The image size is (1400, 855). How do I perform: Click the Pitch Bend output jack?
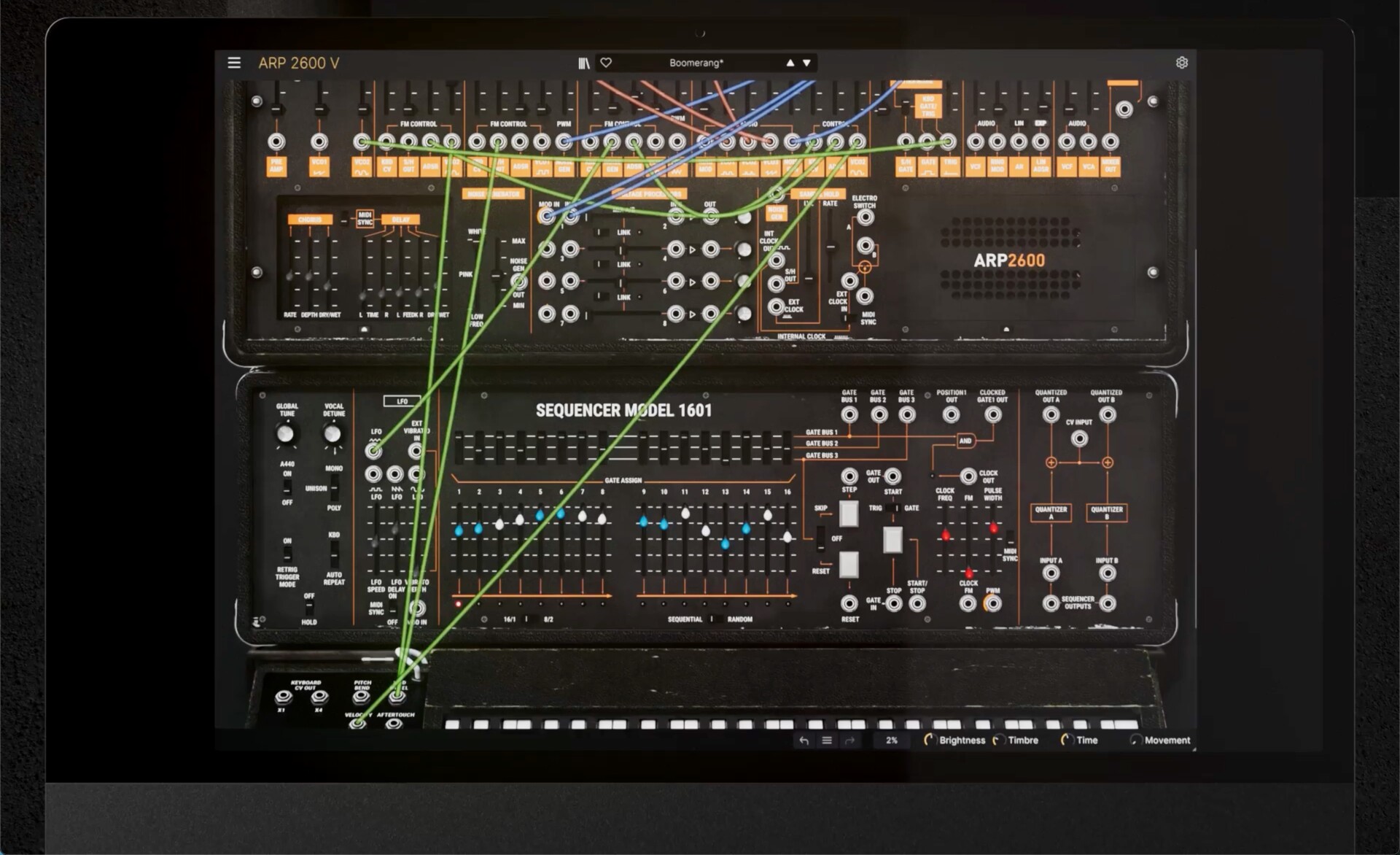pyautogui.click(x=361, y=697)
